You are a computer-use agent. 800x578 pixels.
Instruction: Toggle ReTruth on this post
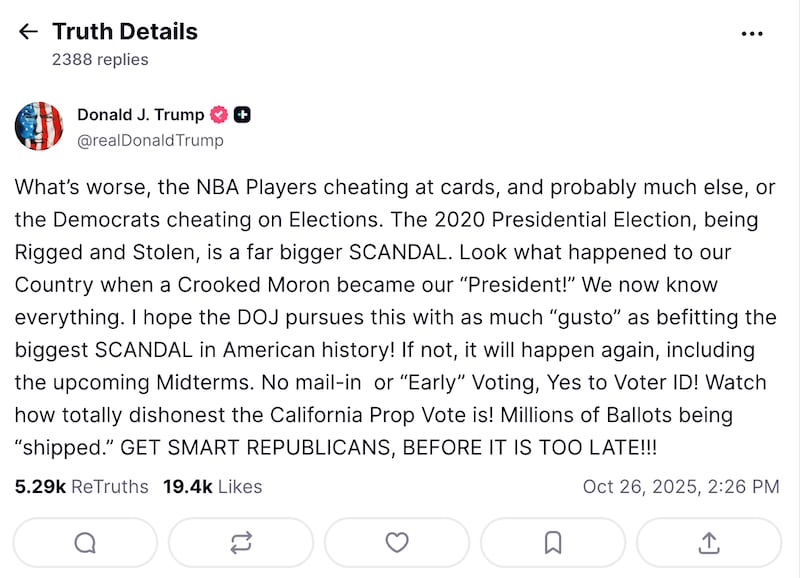241,542
